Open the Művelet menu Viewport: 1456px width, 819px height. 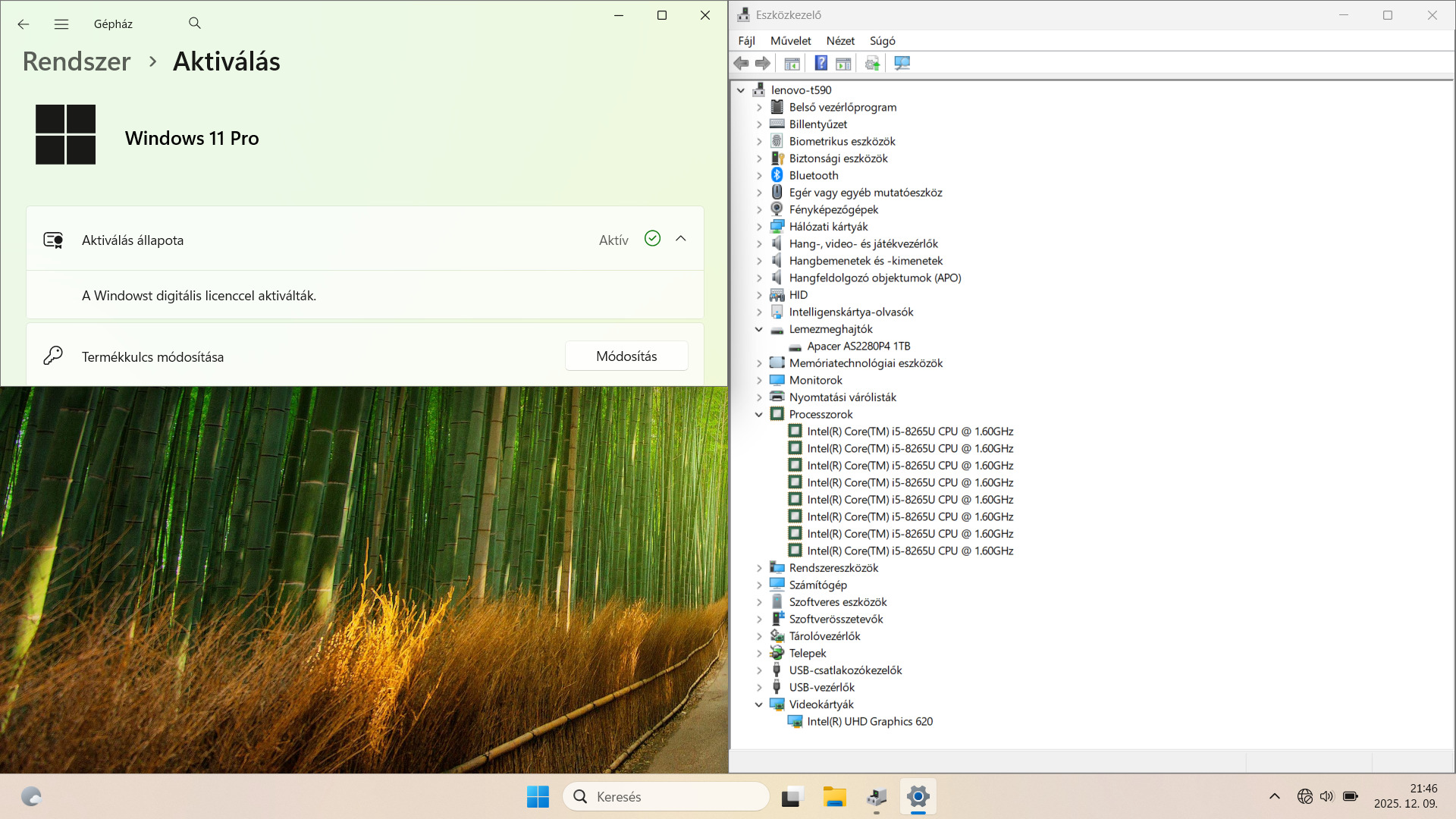[790, 41]
